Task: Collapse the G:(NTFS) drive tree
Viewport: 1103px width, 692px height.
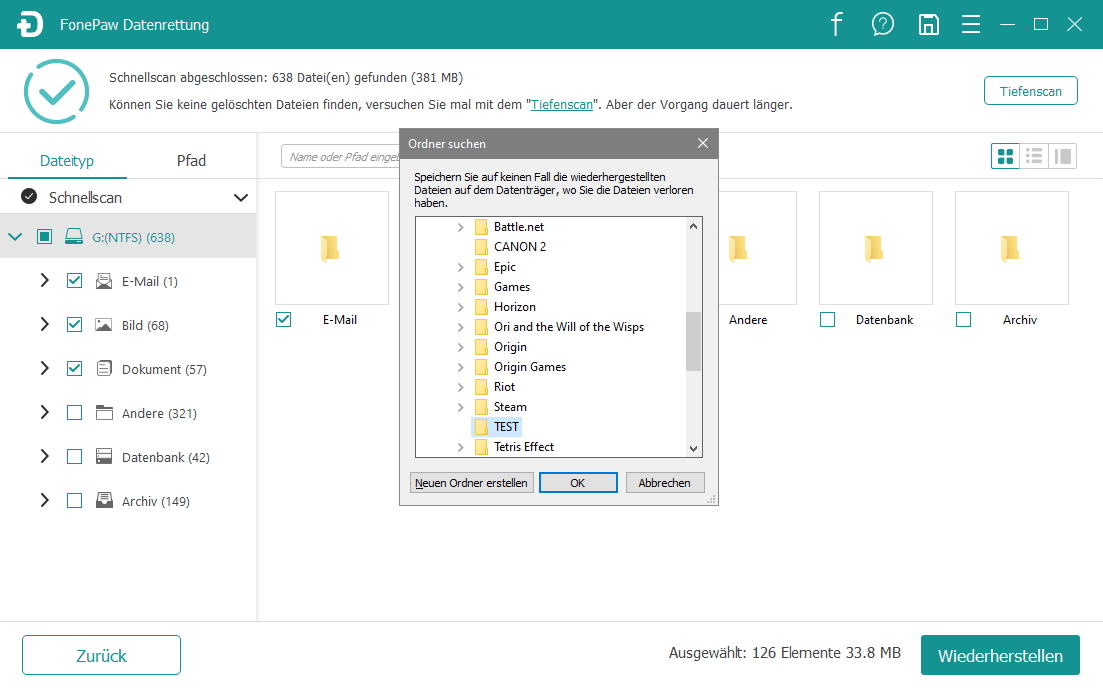Action: [x=15, y=237]
